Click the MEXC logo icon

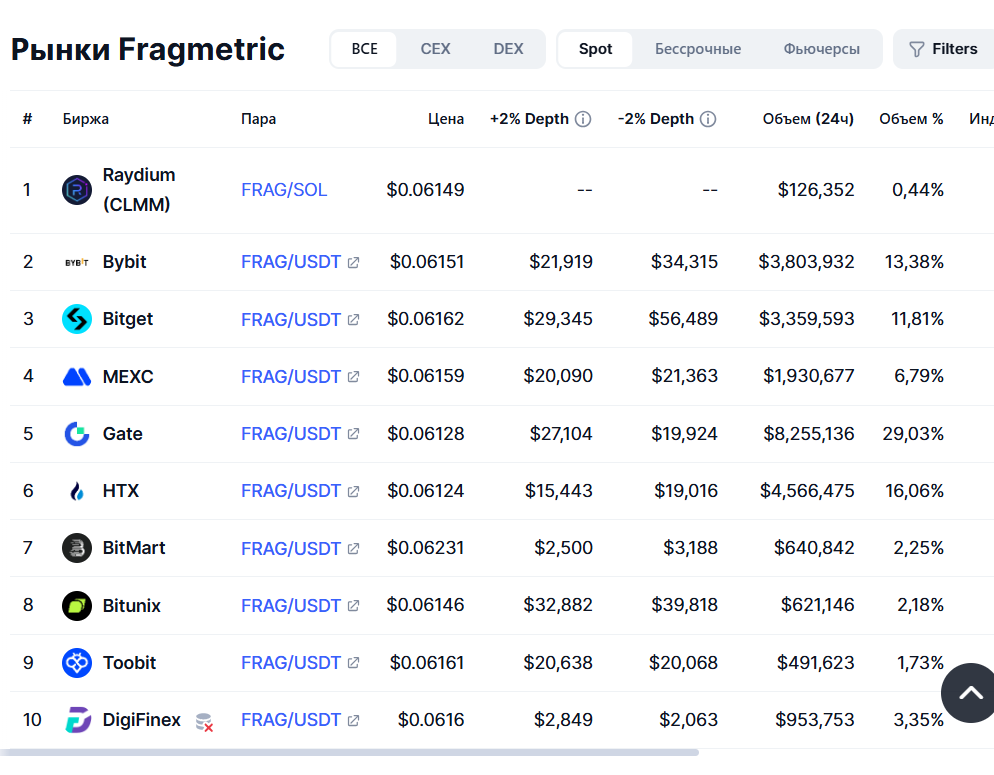tap(77, 376)
